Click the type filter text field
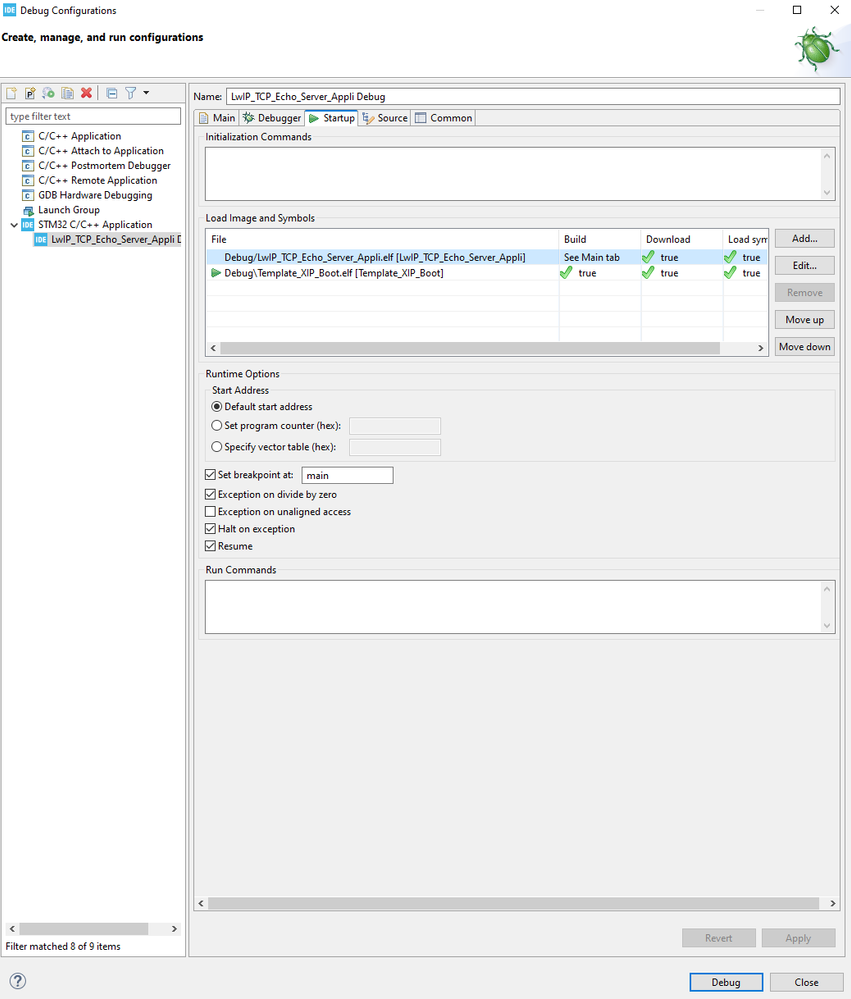Screen dimensions: 851x999 click(93, 117)
